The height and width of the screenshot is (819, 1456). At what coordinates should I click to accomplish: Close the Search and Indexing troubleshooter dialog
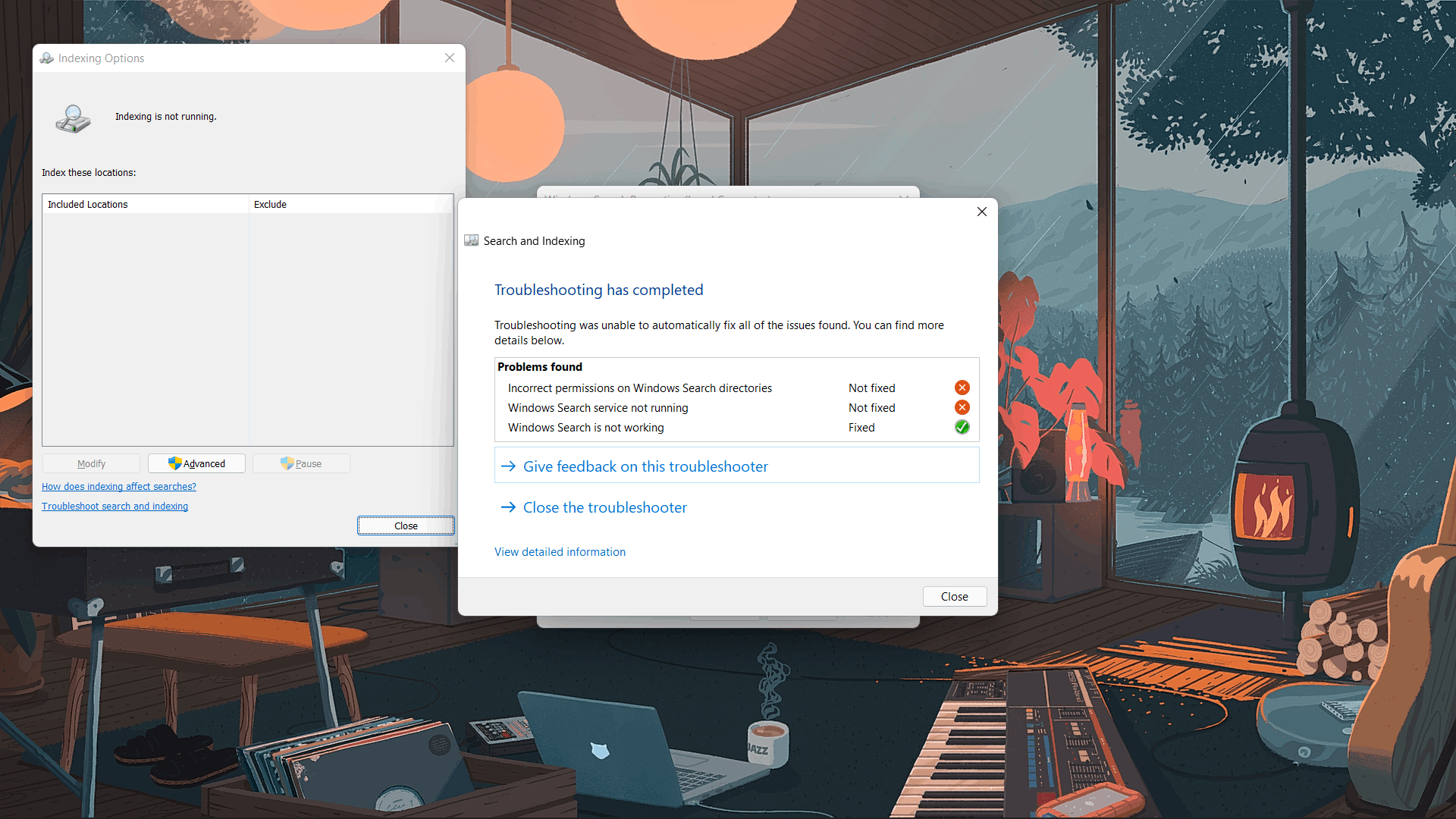pos(954,596)
